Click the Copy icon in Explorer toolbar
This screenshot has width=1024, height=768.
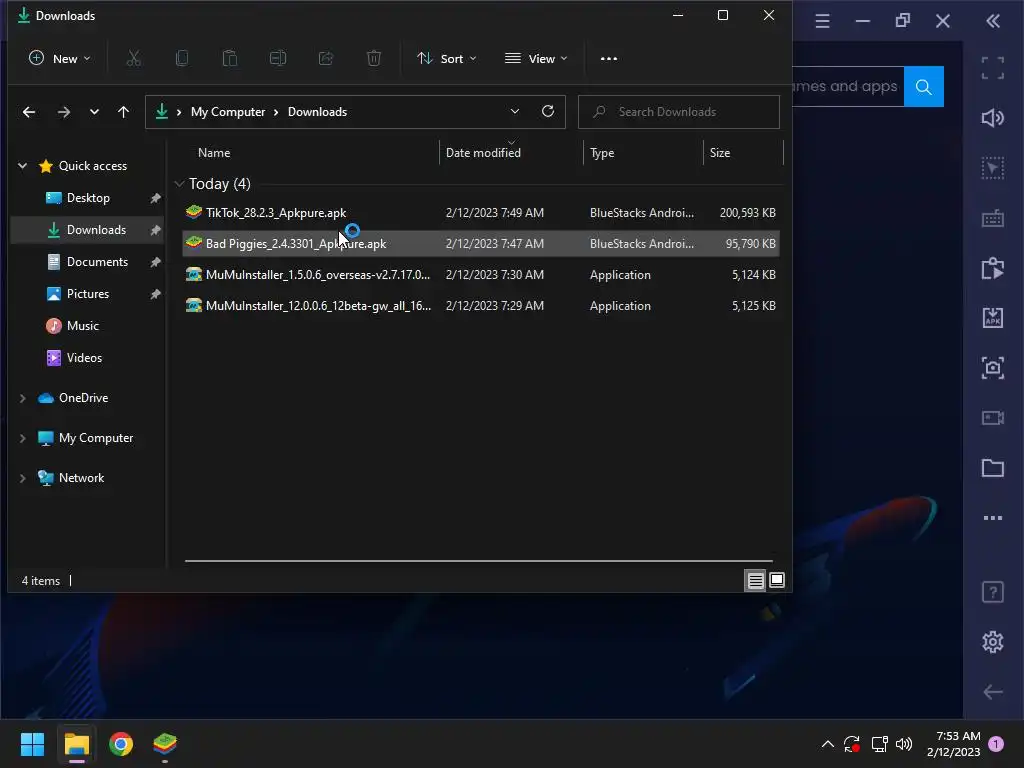click(x=182, y=59)
